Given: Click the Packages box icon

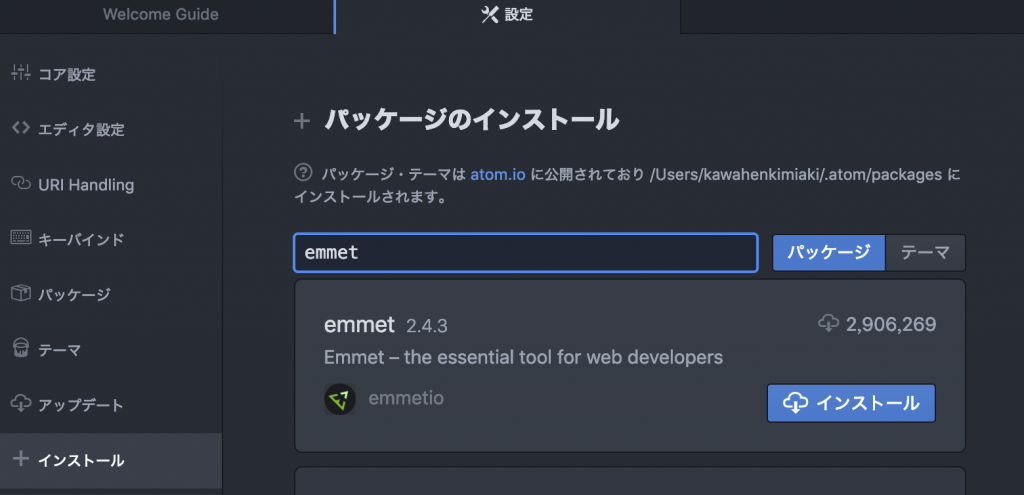Looking at the screenshot, I should 21,293.
